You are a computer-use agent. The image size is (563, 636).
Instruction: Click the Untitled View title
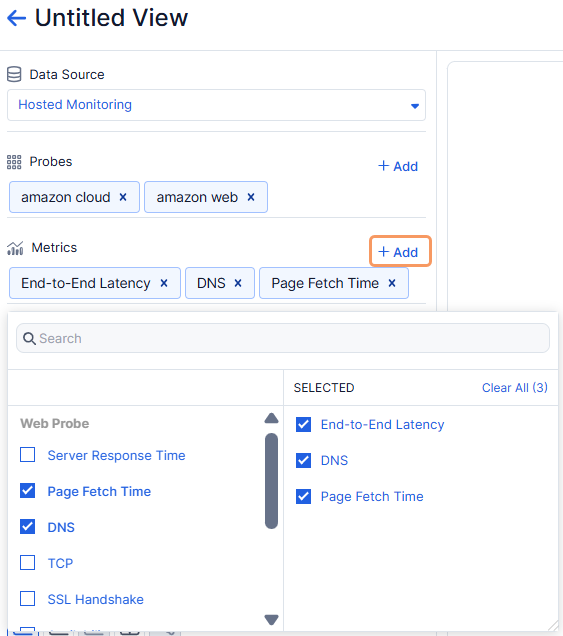pyautogui.click(x=112, y=18)
